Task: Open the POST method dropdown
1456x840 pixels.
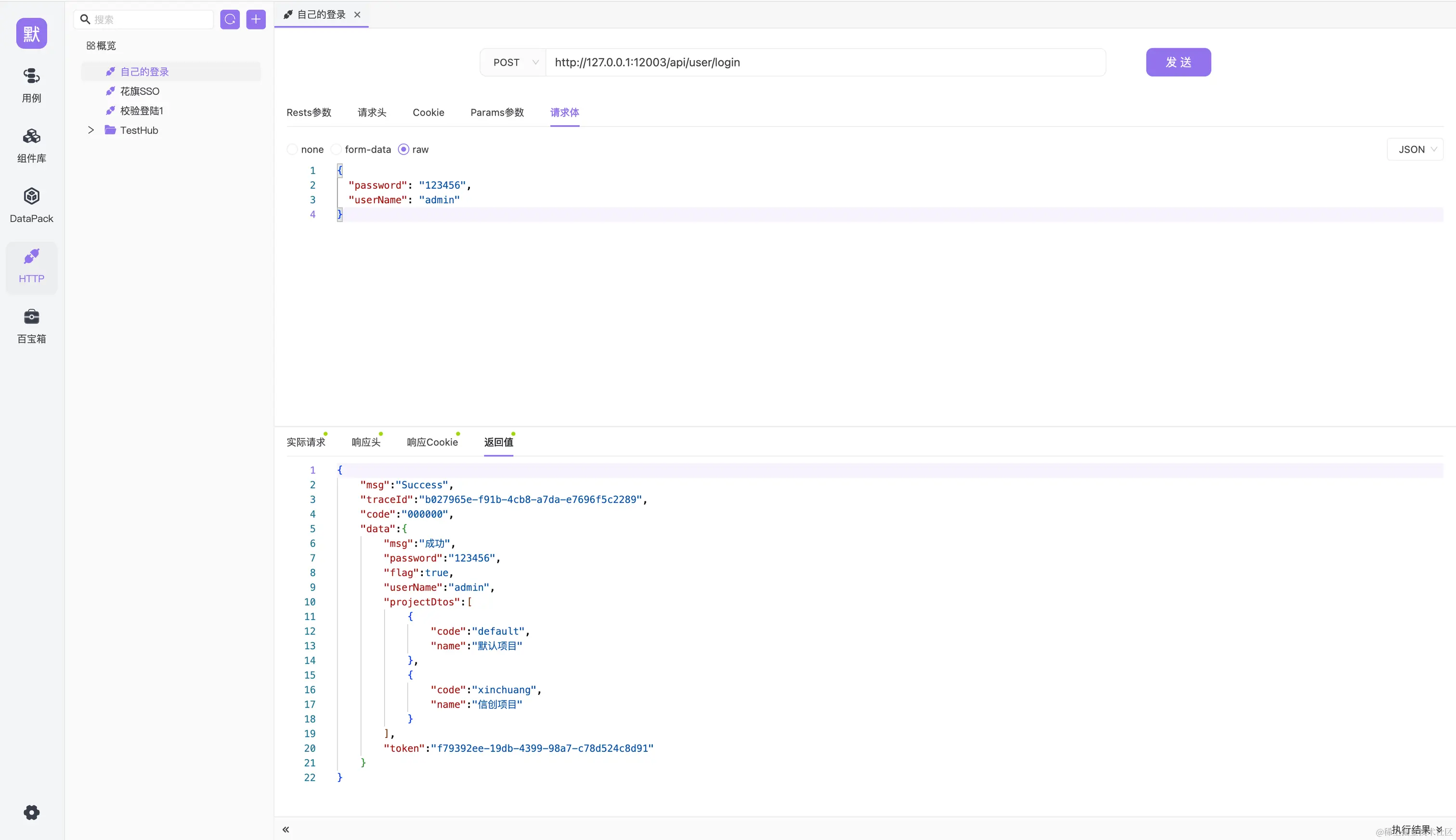Action: [514, 62]
